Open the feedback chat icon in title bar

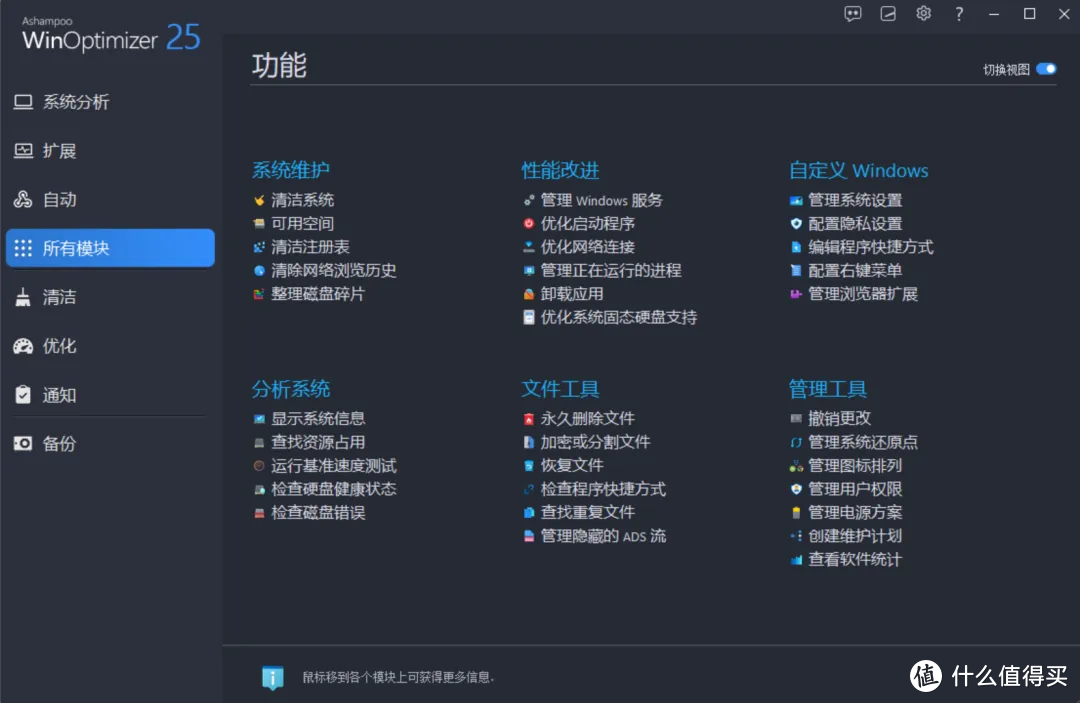pos(853,14)
